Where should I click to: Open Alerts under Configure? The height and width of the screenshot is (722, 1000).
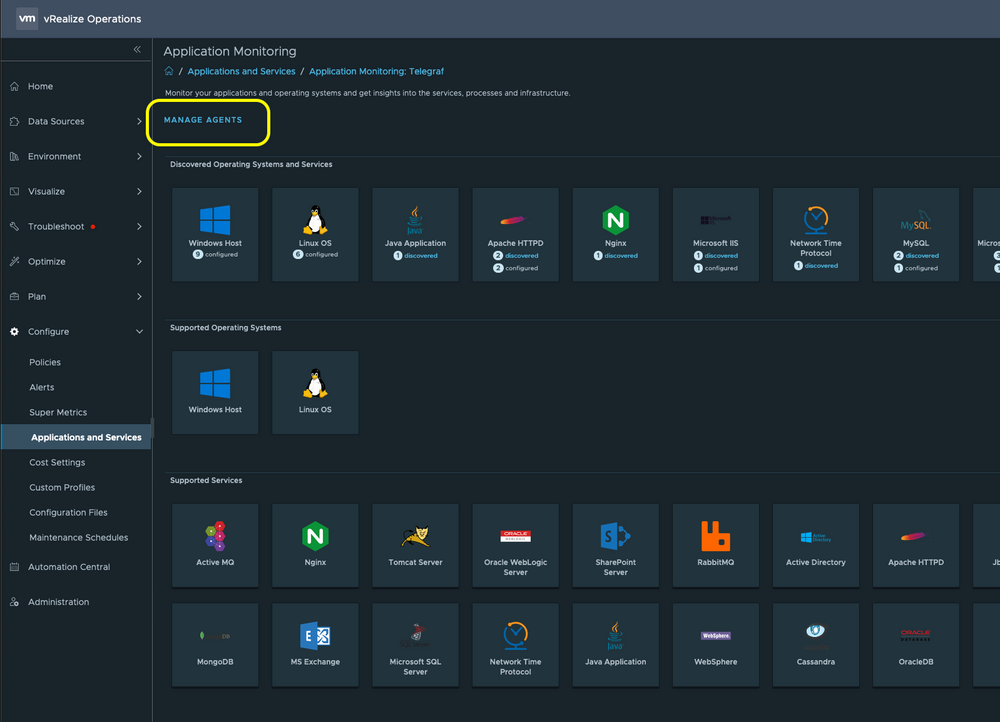[x=41, y=387]
